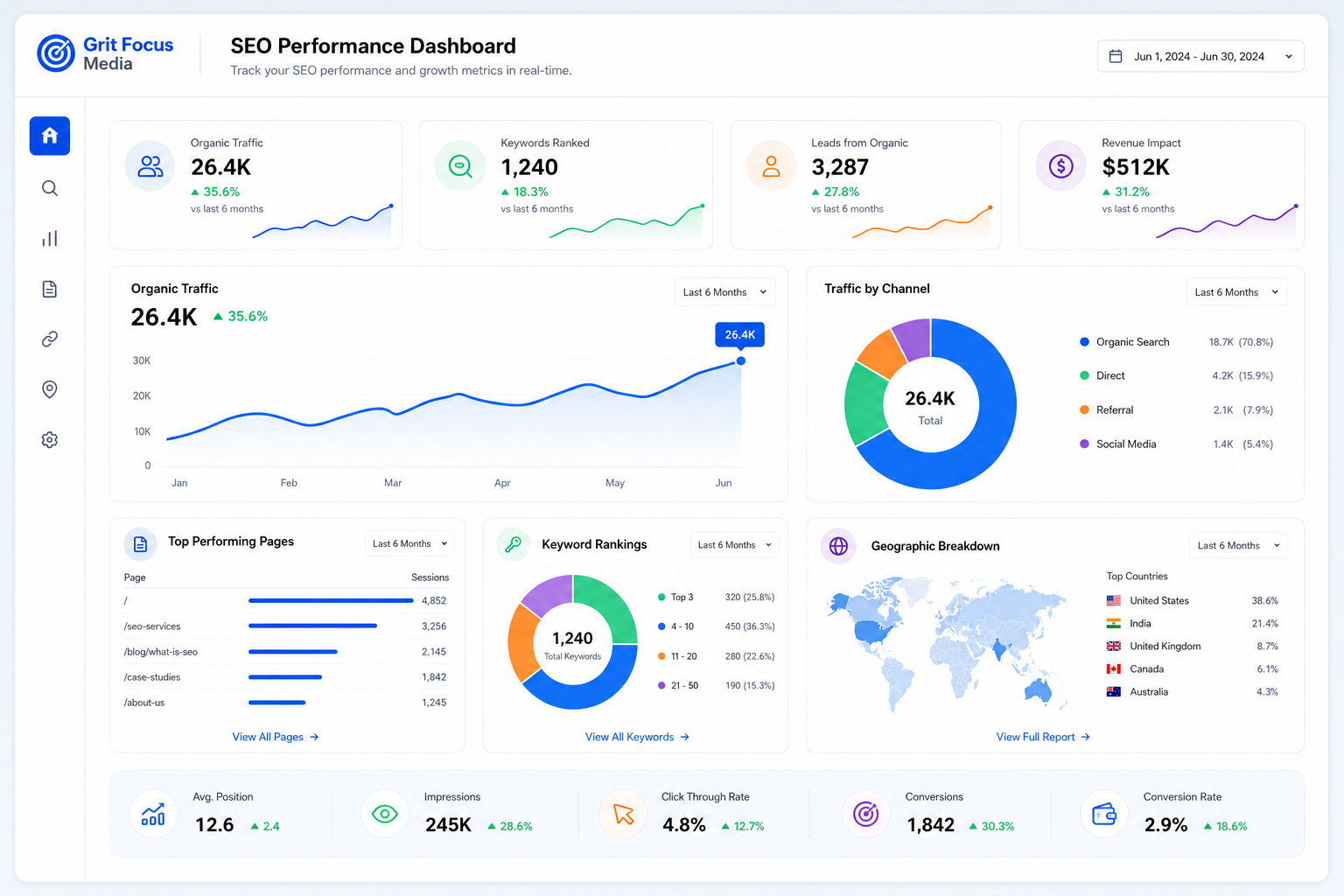This screenshot has height=896, width=1344.
Task: Click the calendar icon in date picker
Action: coord(1116,56)
